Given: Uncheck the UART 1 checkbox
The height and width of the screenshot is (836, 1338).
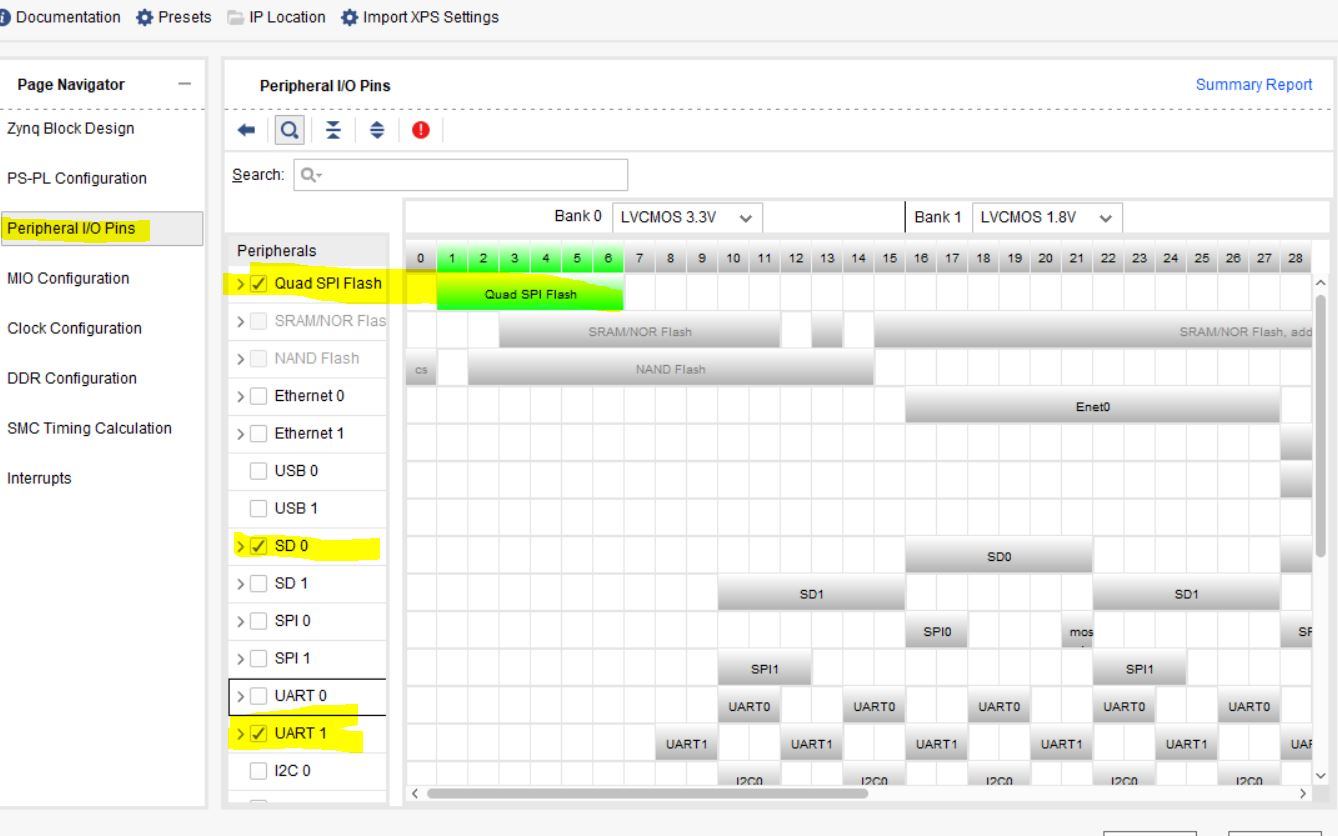Looking at the screenshot, I should click(259, 733).
